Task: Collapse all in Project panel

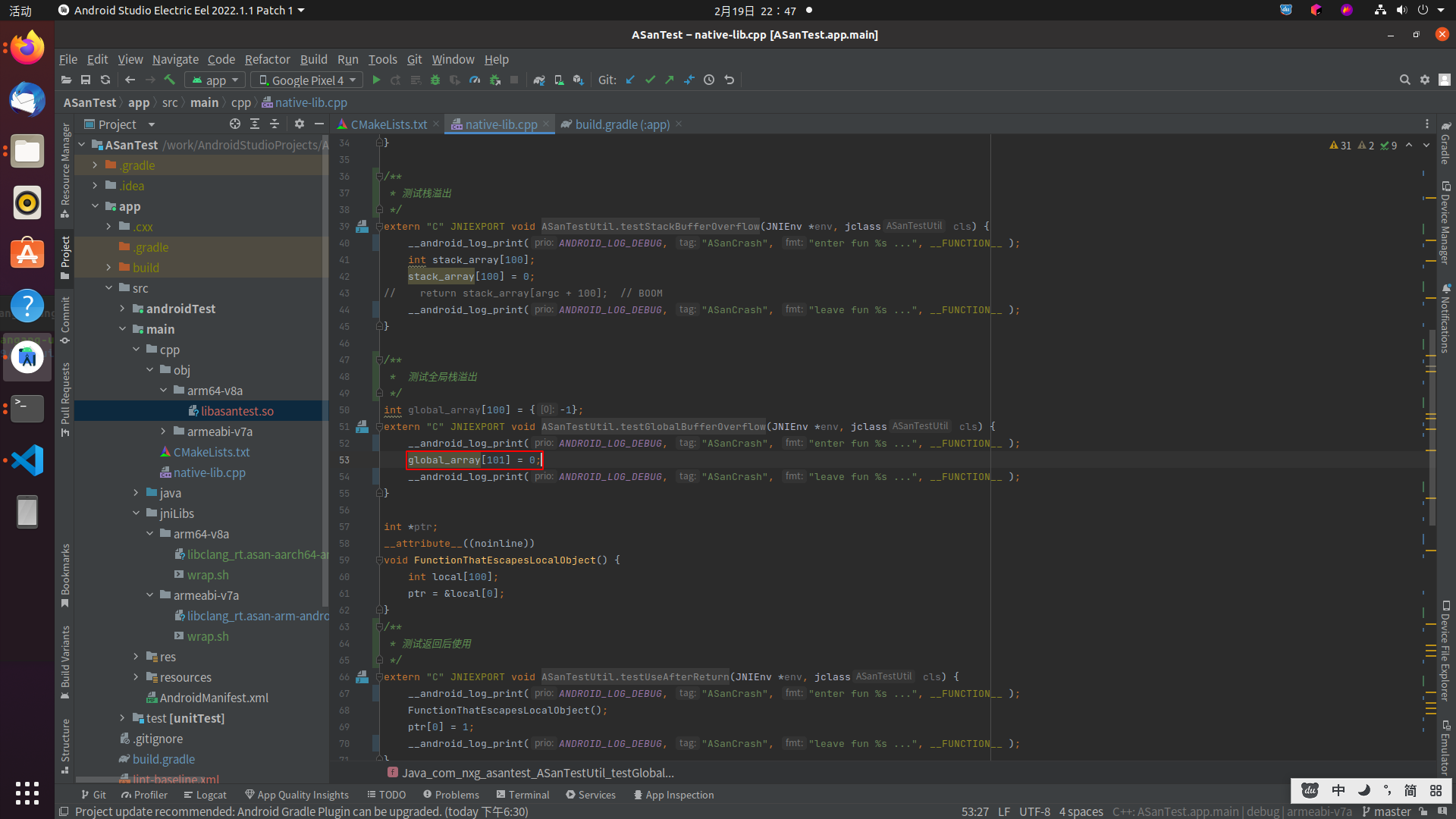Action: click(275, 124)
